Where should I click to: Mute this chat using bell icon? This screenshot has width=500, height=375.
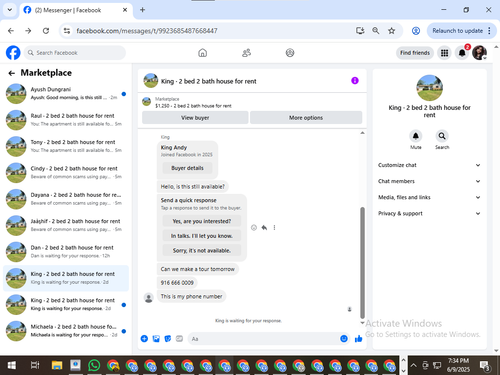point(416,136)
